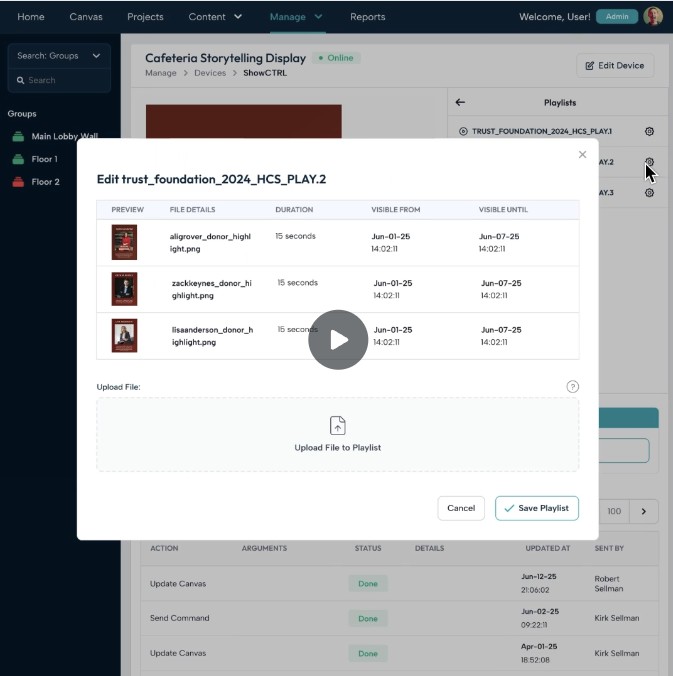The image size is (673, 676).
Task: Open the Canvas menu item
Action: (x=86, y=17)
